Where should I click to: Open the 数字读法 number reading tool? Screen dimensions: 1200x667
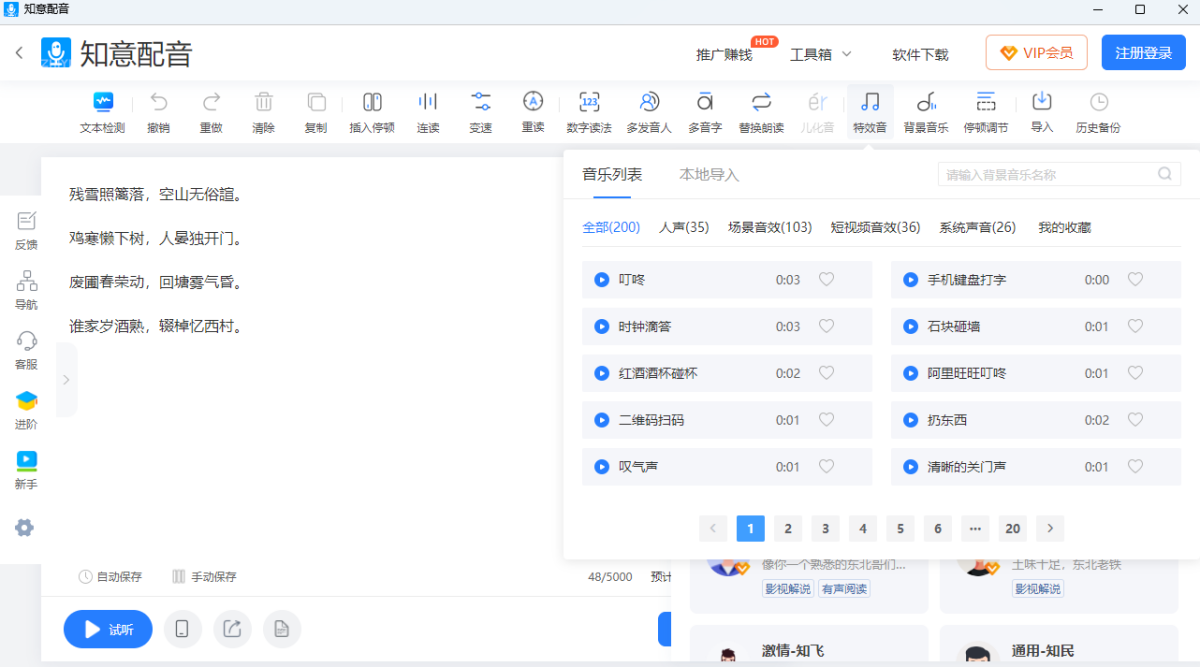click(589, 102)
